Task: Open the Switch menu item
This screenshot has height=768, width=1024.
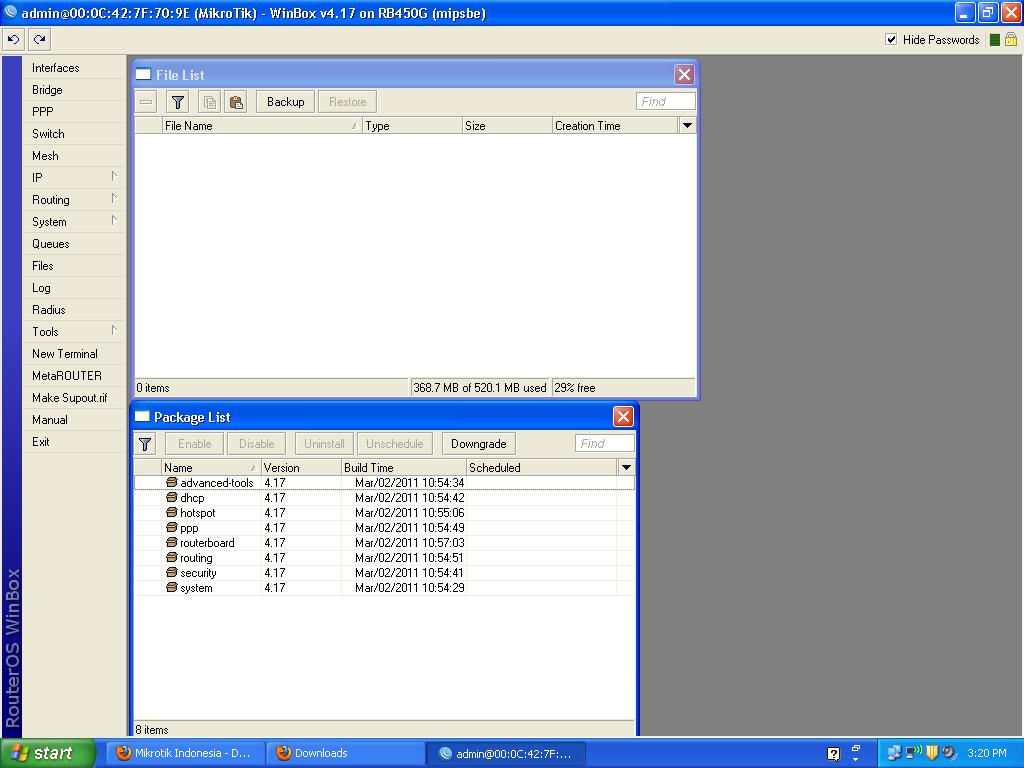Action: [x=74, y=134]
